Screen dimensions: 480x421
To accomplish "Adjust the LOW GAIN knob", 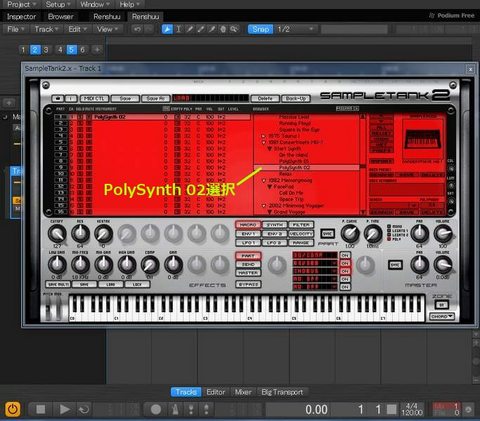I will tap(57, 265).
